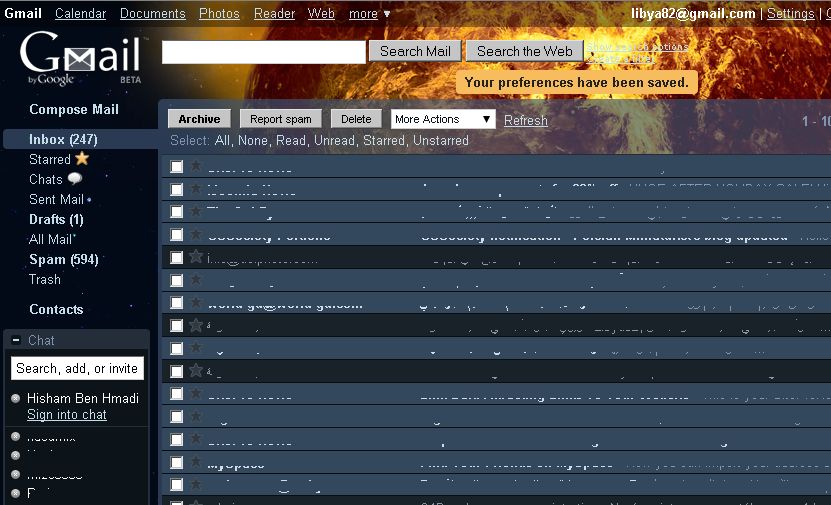The image size is (831, 505).
Task: Click the Search Mail button
Action: [415, 51]
